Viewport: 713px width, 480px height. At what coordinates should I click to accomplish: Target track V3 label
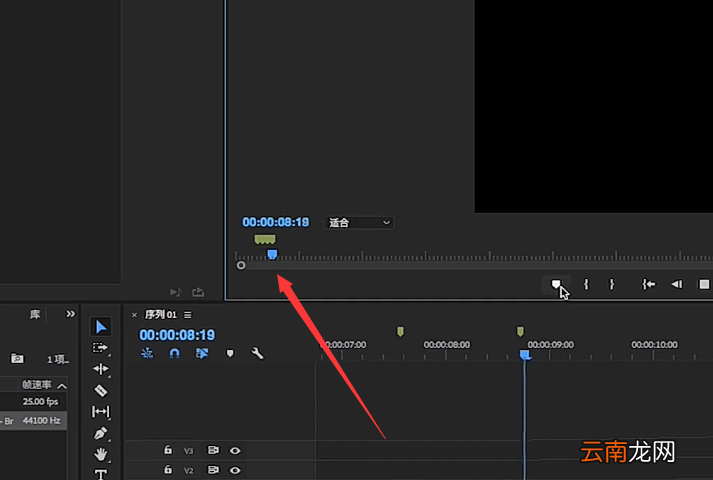pyautogui.click(x=188, y=451)
